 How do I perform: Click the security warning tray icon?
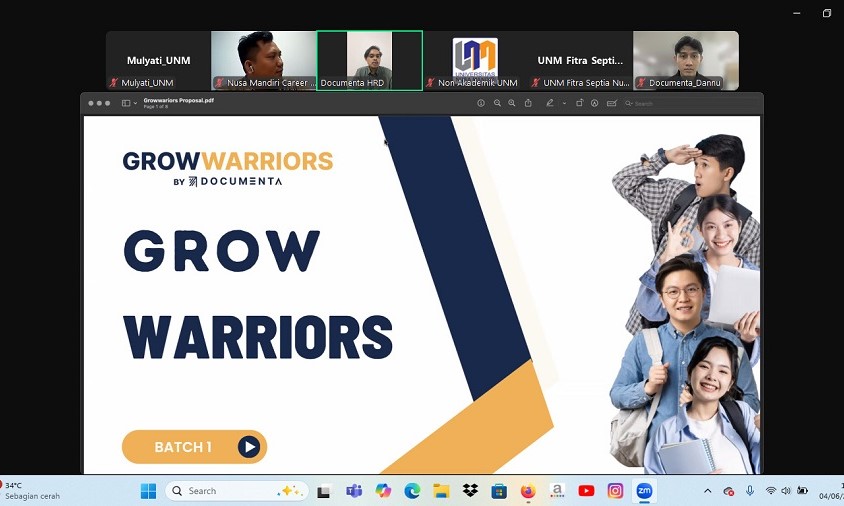(x=729, y=491)
